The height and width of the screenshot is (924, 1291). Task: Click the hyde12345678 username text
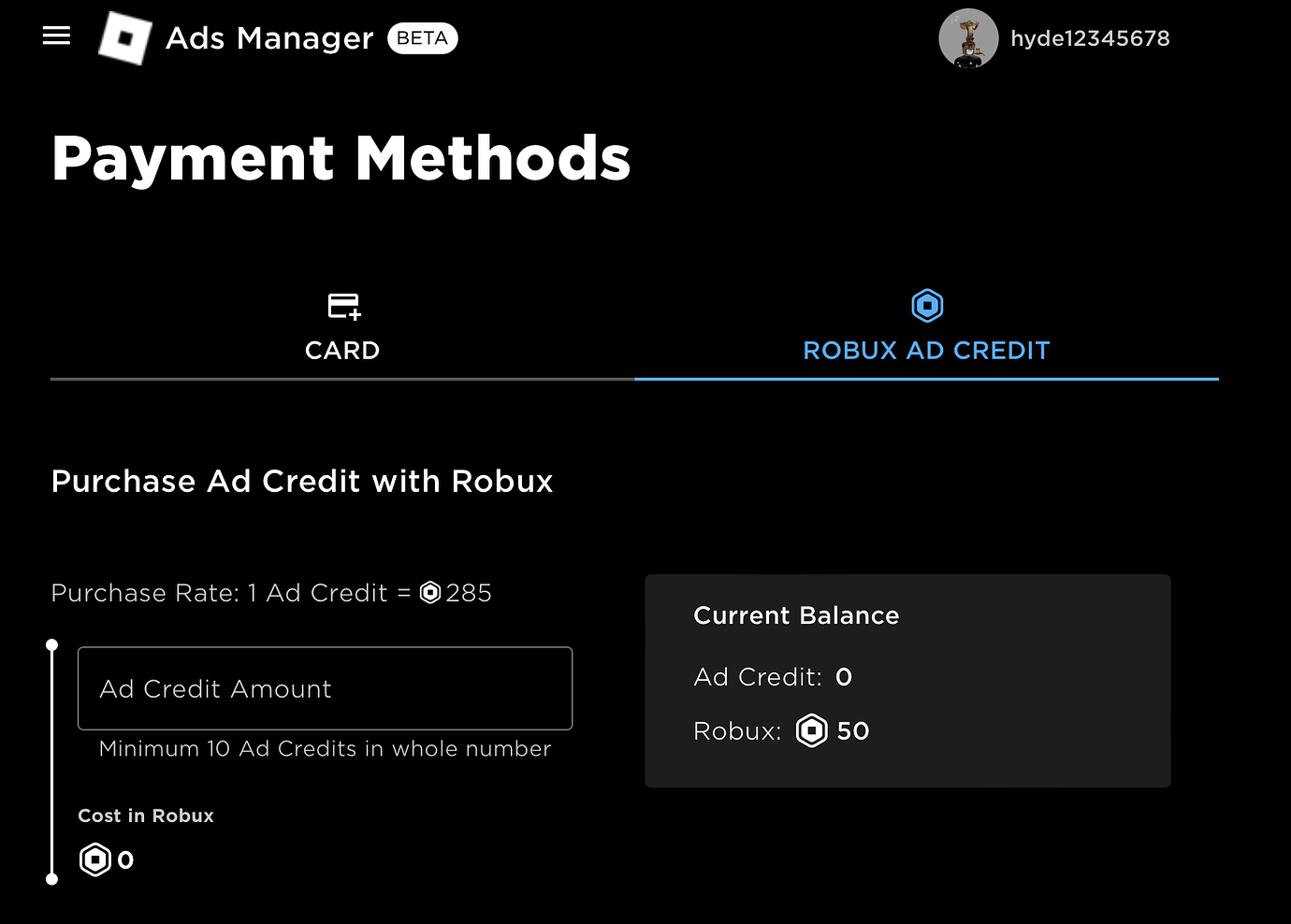coord(1090,38)
